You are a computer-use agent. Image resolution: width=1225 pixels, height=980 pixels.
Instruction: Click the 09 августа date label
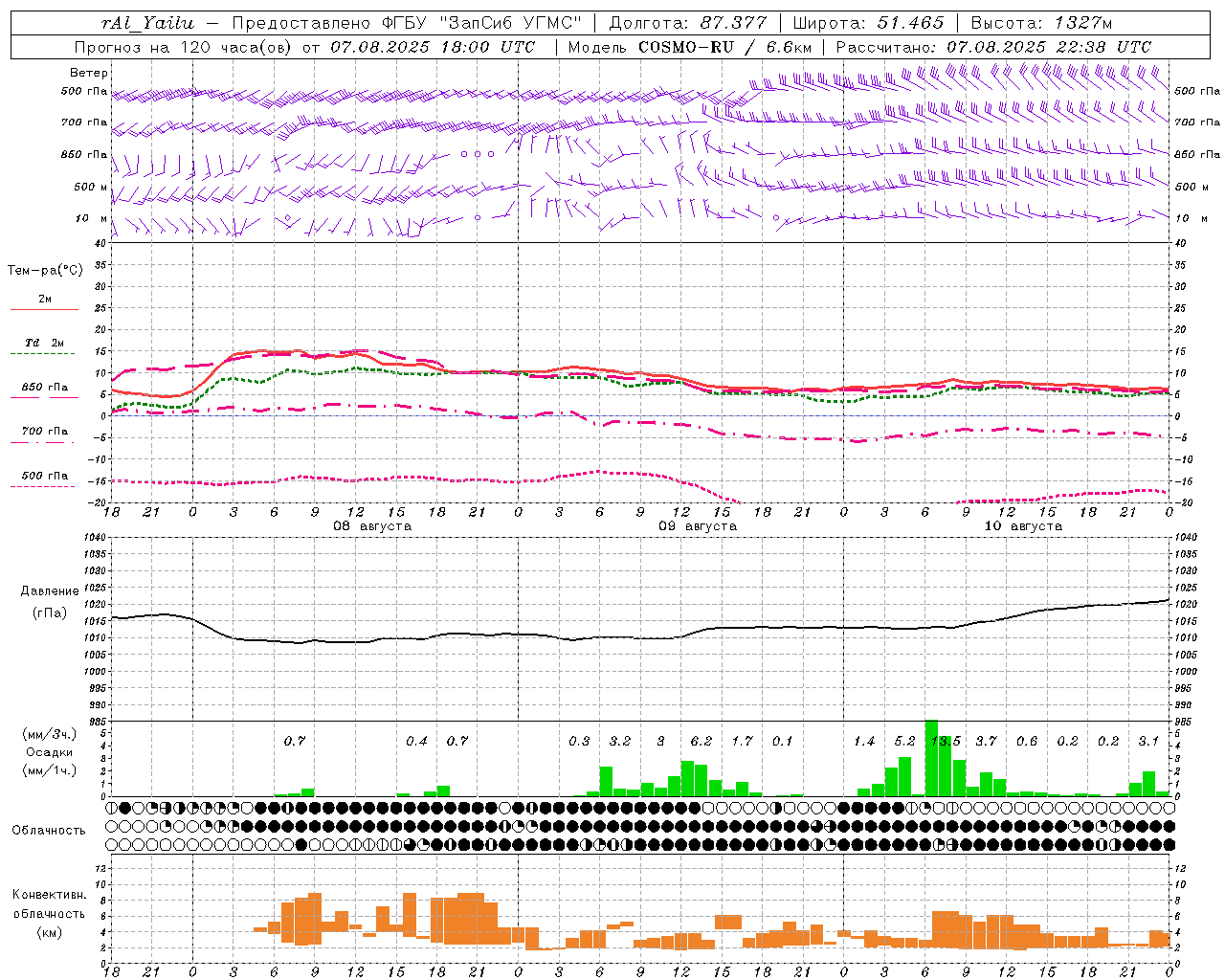point(698,526)
